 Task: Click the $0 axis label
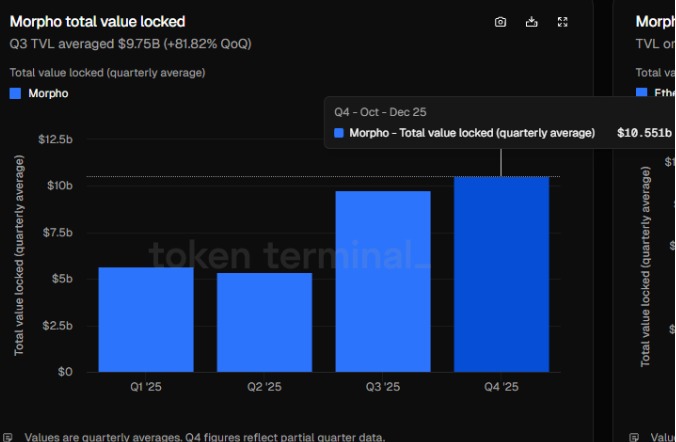point(65,372)
